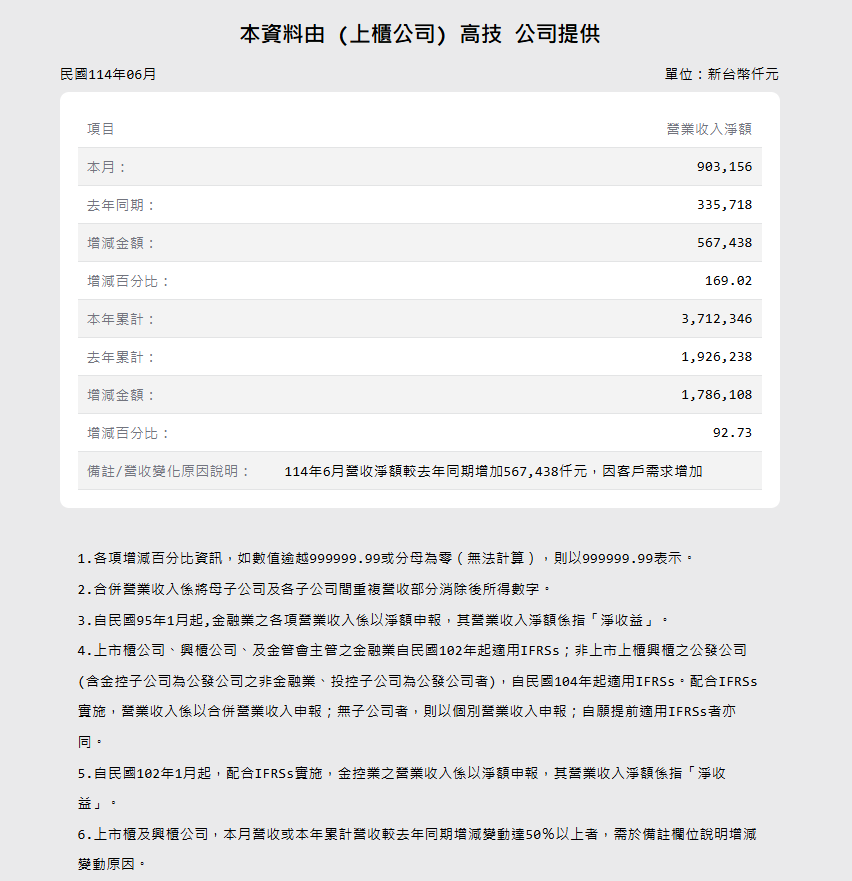852x881 pixels.
Task: Click footnote 5 starting 自民國102年1月起
Action: coord(402,788)
